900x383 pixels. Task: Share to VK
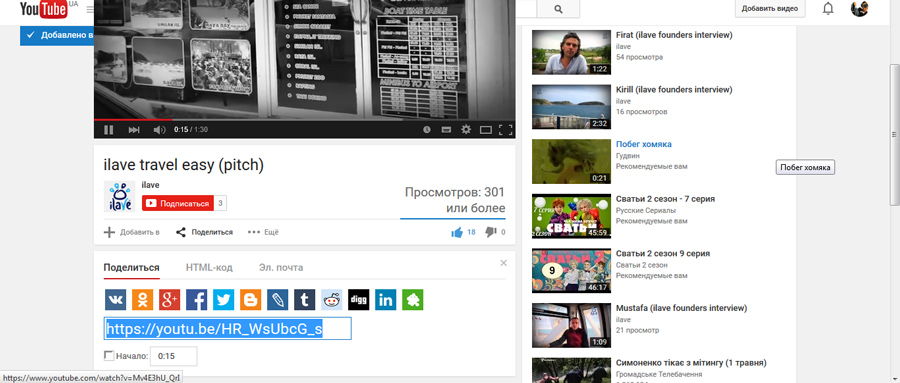[115, 300]
